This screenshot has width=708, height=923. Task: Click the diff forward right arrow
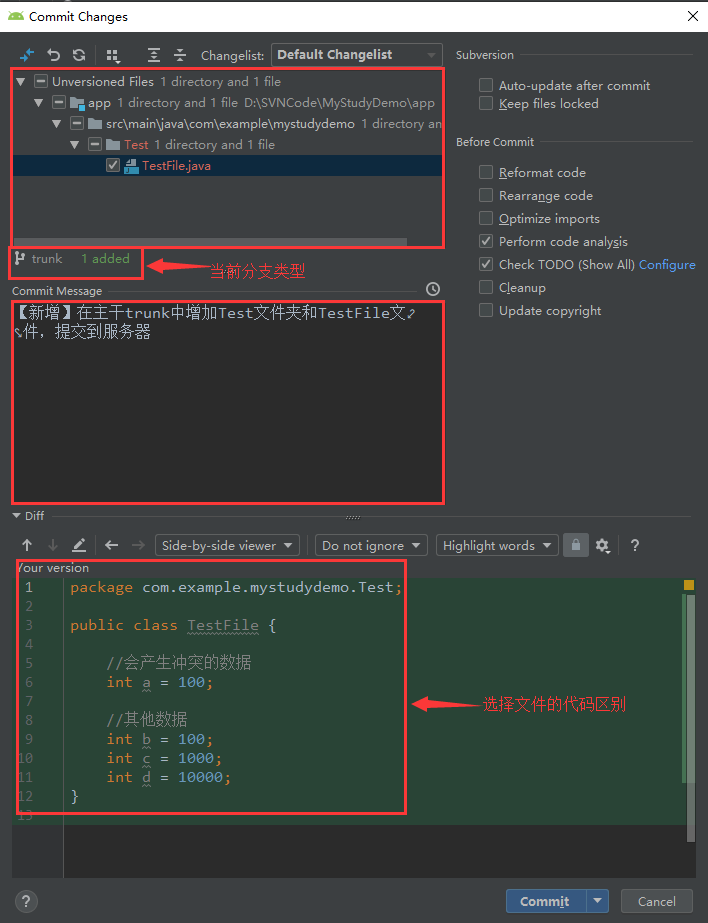pyautogui.click(x=138, y=546)
